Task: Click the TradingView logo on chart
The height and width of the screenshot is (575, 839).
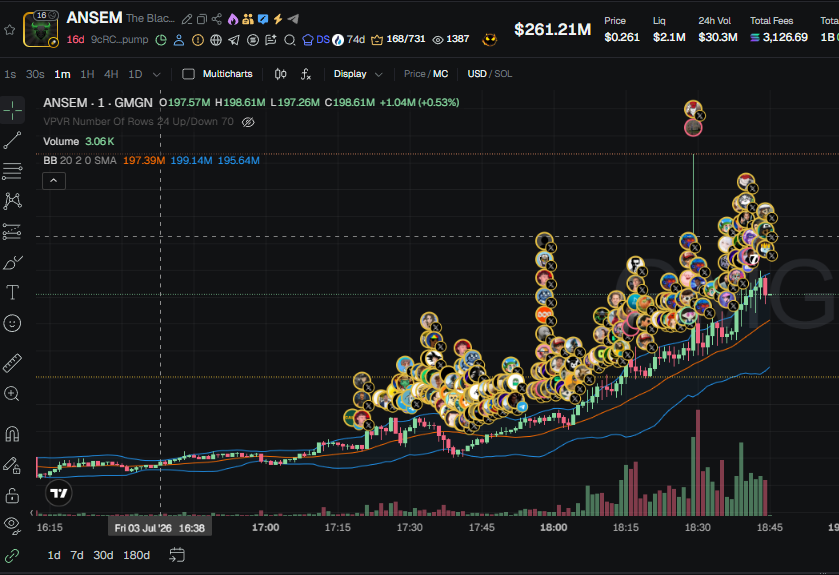Action: tap(59, 493)
